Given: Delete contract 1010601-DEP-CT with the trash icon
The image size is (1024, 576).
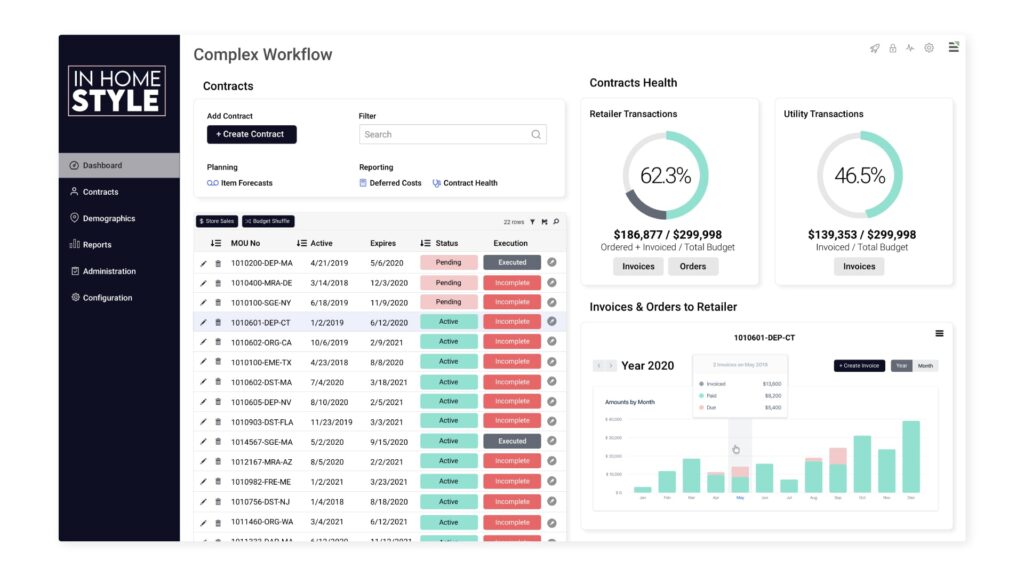Looking at the screenshot, I should 218,323.
